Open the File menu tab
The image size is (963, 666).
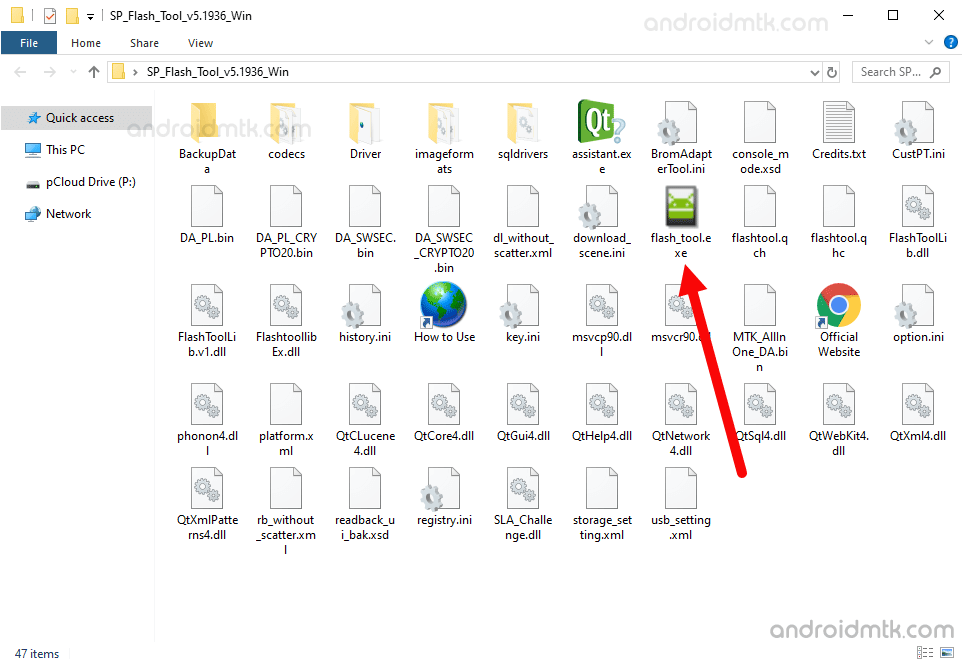click(29, 43)
